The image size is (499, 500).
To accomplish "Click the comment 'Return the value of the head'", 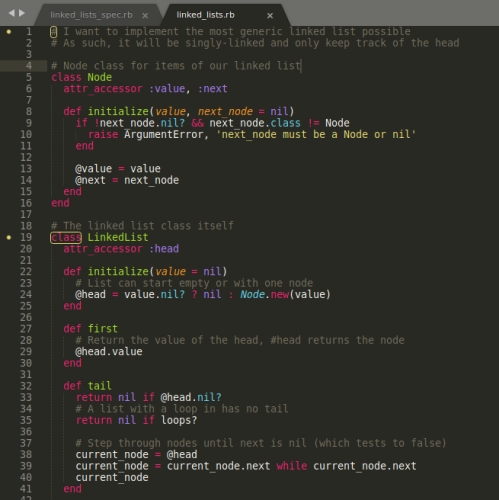I will (240, 340).
